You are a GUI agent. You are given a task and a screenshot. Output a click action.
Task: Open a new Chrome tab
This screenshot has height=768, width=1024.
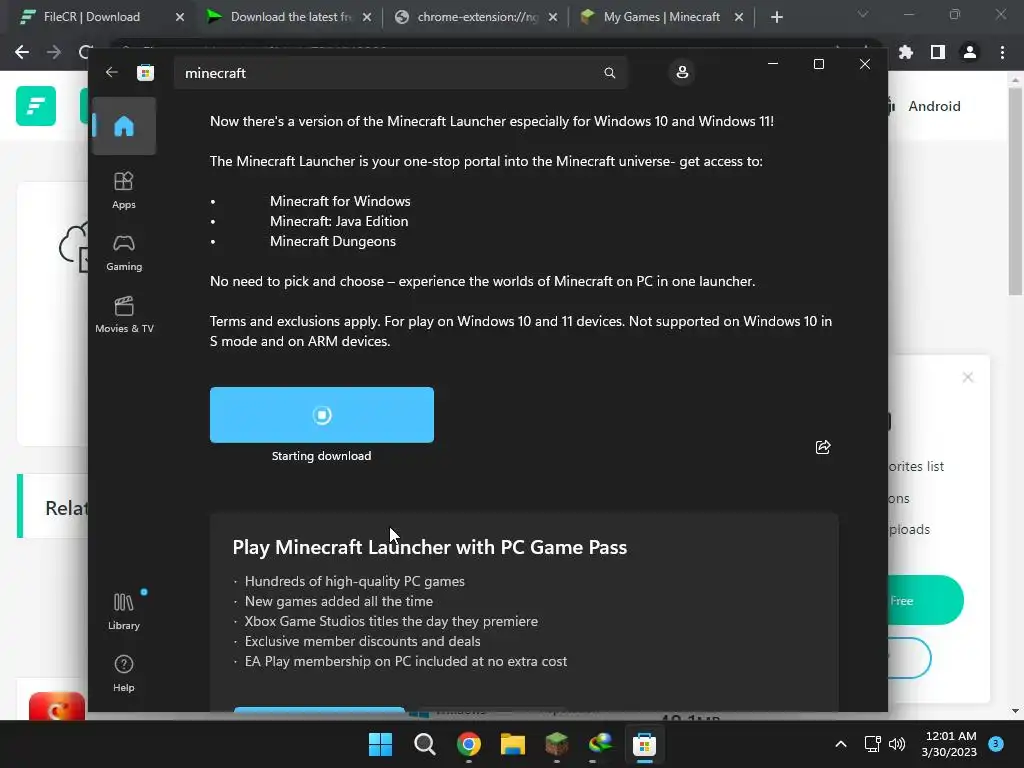point(776,17)
